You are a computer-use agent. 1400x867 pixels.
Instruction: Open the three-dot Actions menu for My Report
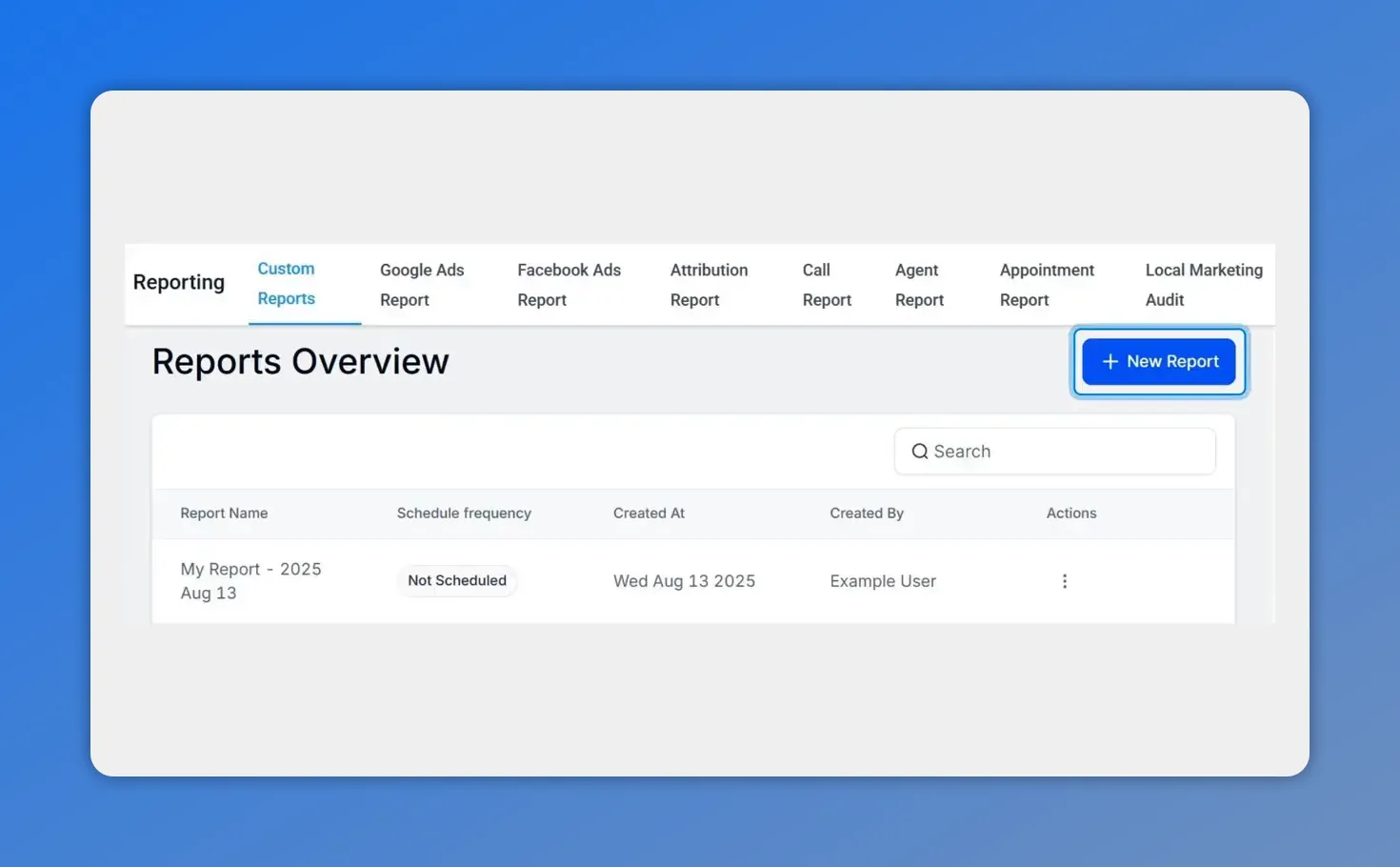1064,580
